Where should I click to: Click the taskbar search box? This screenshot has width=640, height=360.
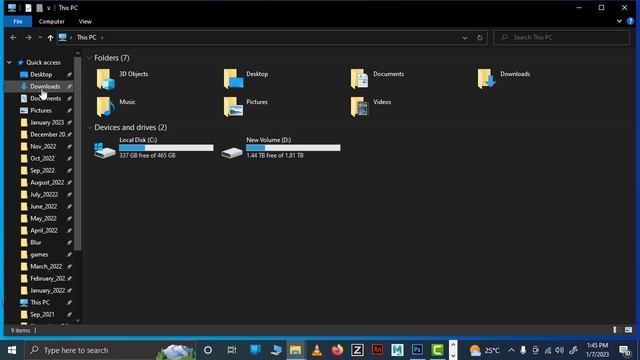(x=110, y=350)
